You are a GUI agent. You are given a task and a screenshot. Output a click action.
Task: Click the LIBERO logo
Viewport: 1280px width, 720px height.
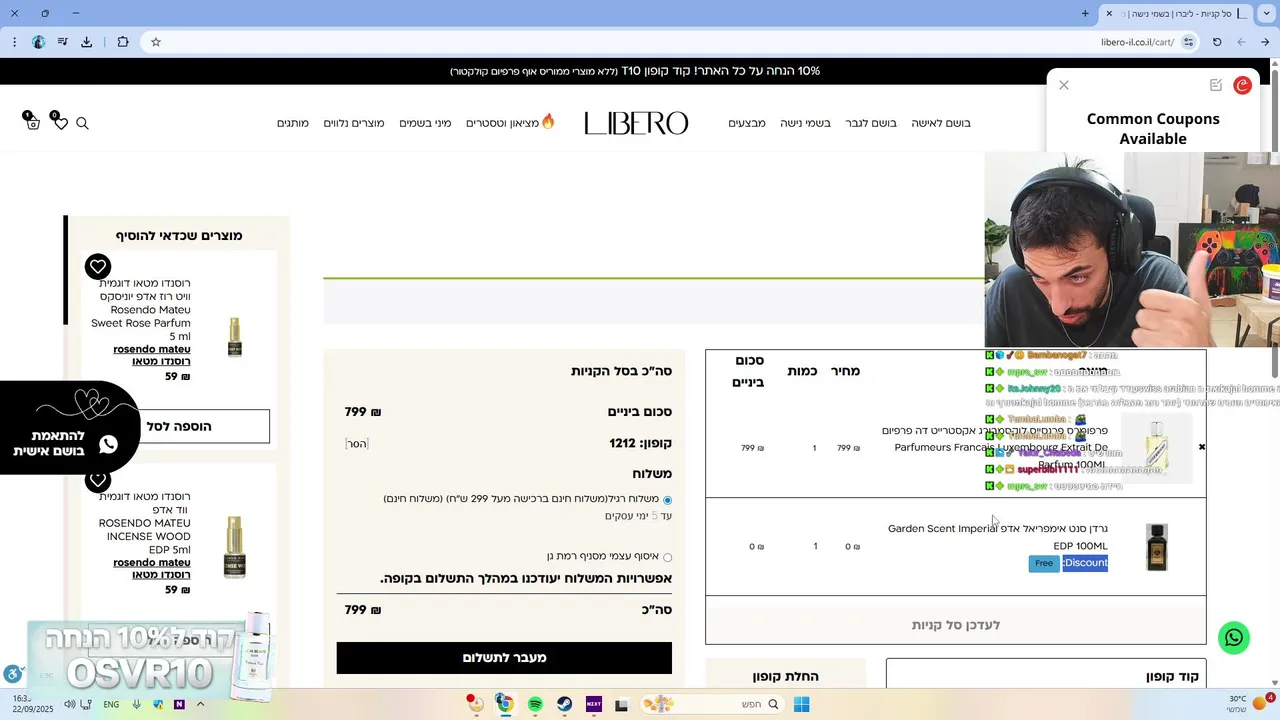click(636, 123)
